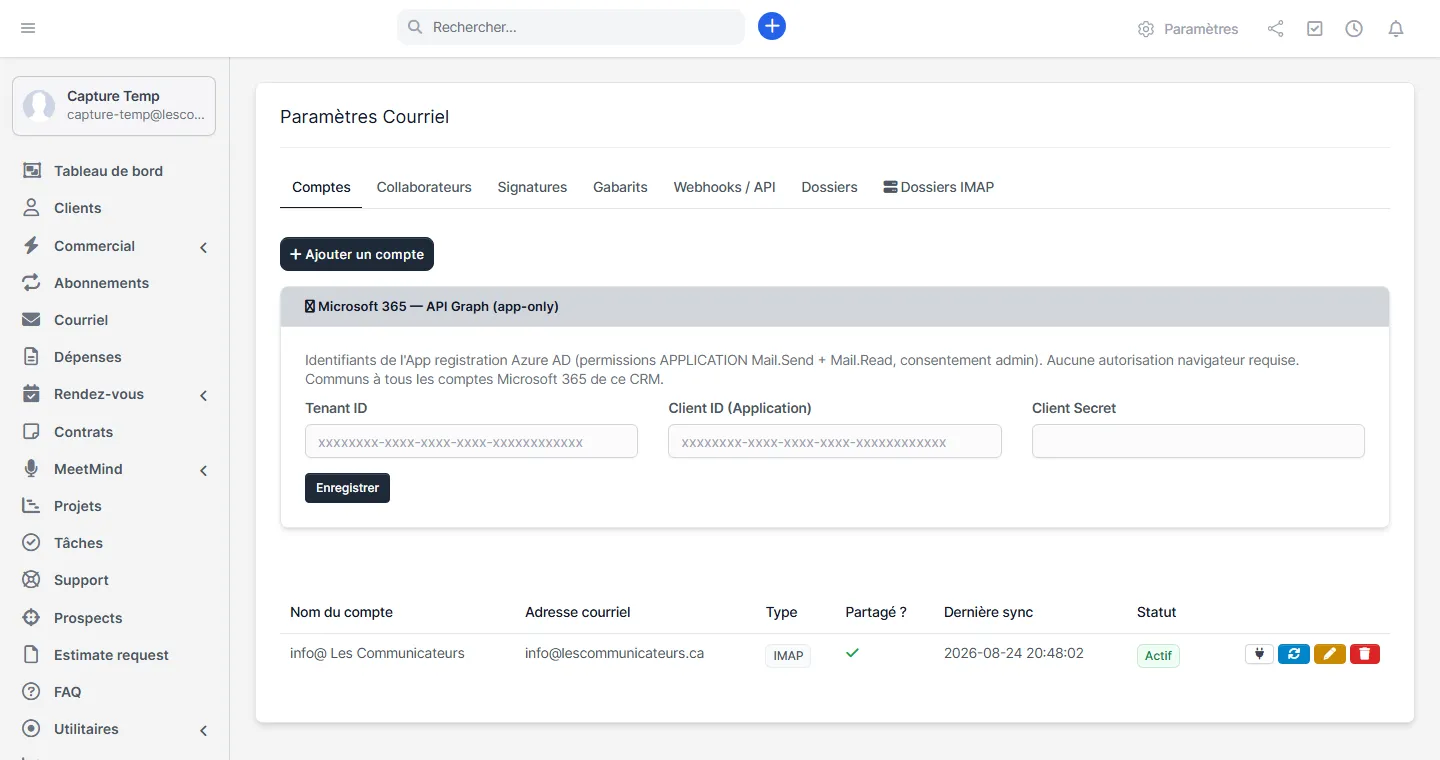The height and width of the screenshot is (760, 1440).
Task: Click the green Partagé checkmark
Action: pos(853,653)
